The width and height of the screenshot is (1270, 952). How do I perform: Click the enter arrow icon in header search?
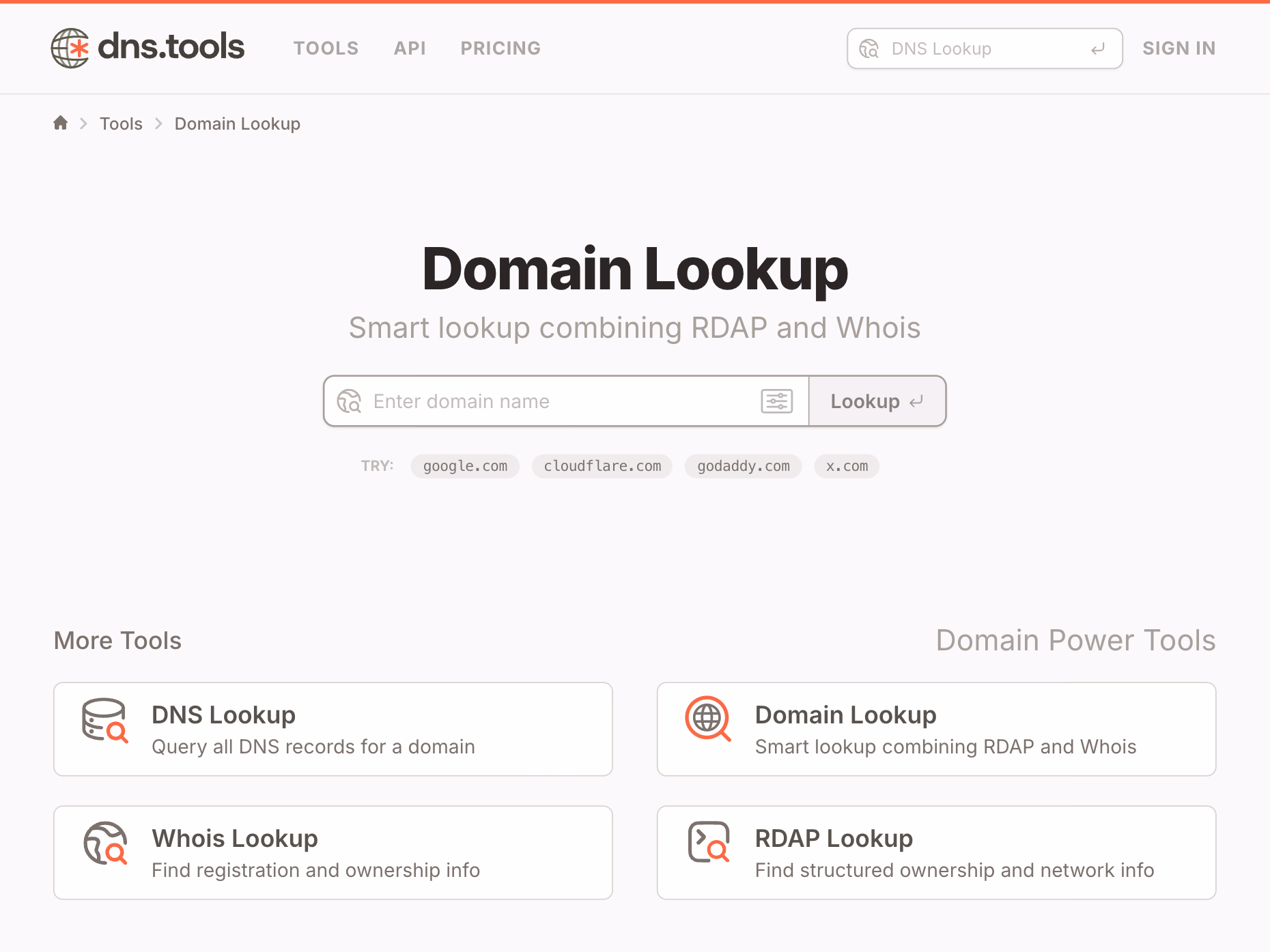(1098, 48)
